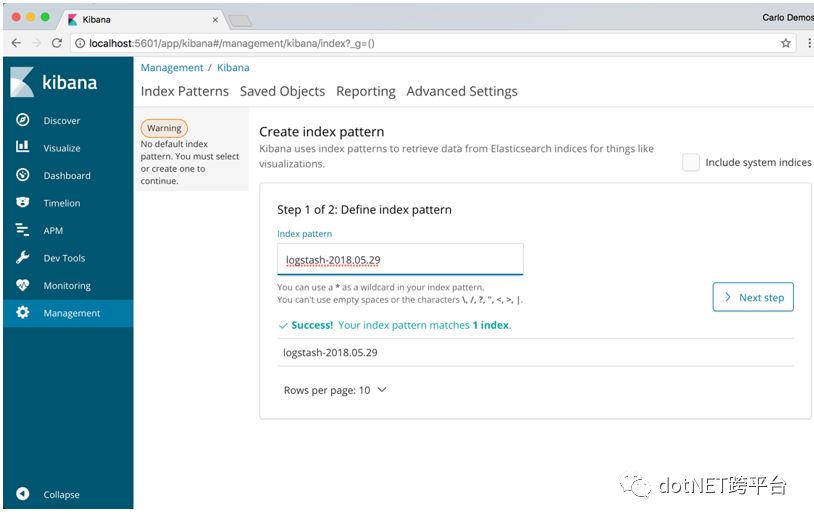814x521 pixels.
Task: Open Monitoring via heartbeat icon
Action: tap(22, 284)
